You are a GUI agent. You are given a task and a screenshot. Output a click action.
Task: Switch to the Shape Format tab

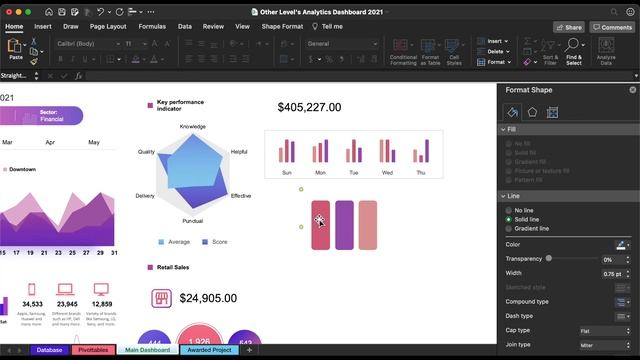click(282, 27)
